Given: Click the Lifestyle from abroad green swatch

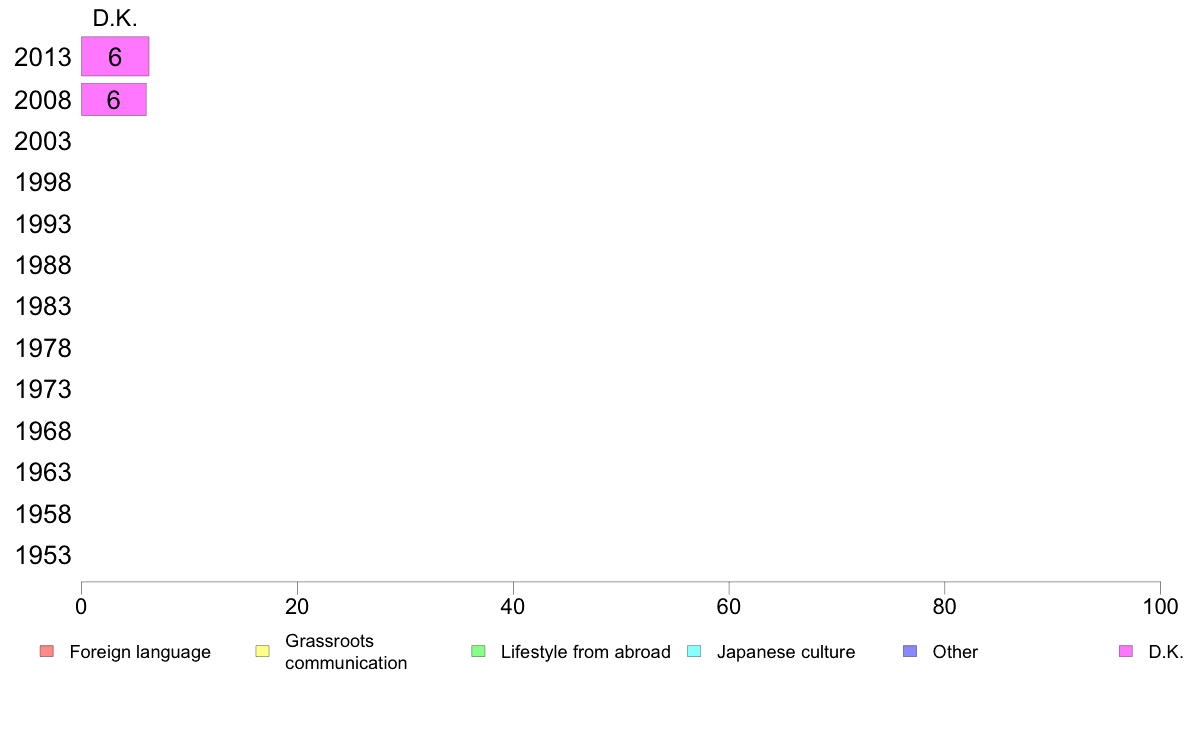Looking at the screenshot, I should (478, 651).
